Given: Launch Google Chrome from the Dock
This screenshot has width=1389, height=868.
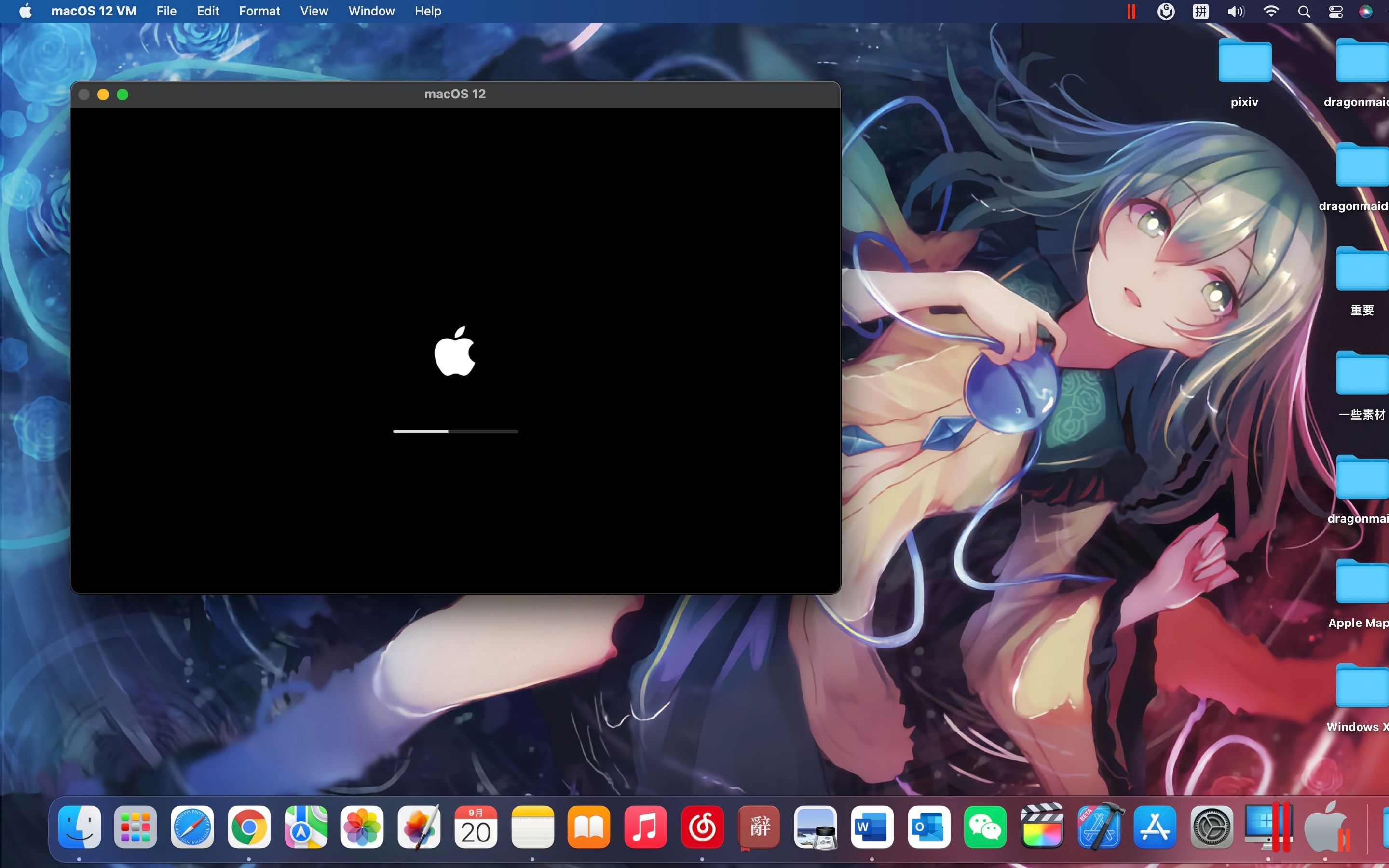Looking at the screenshot, I should pos(248,827).
